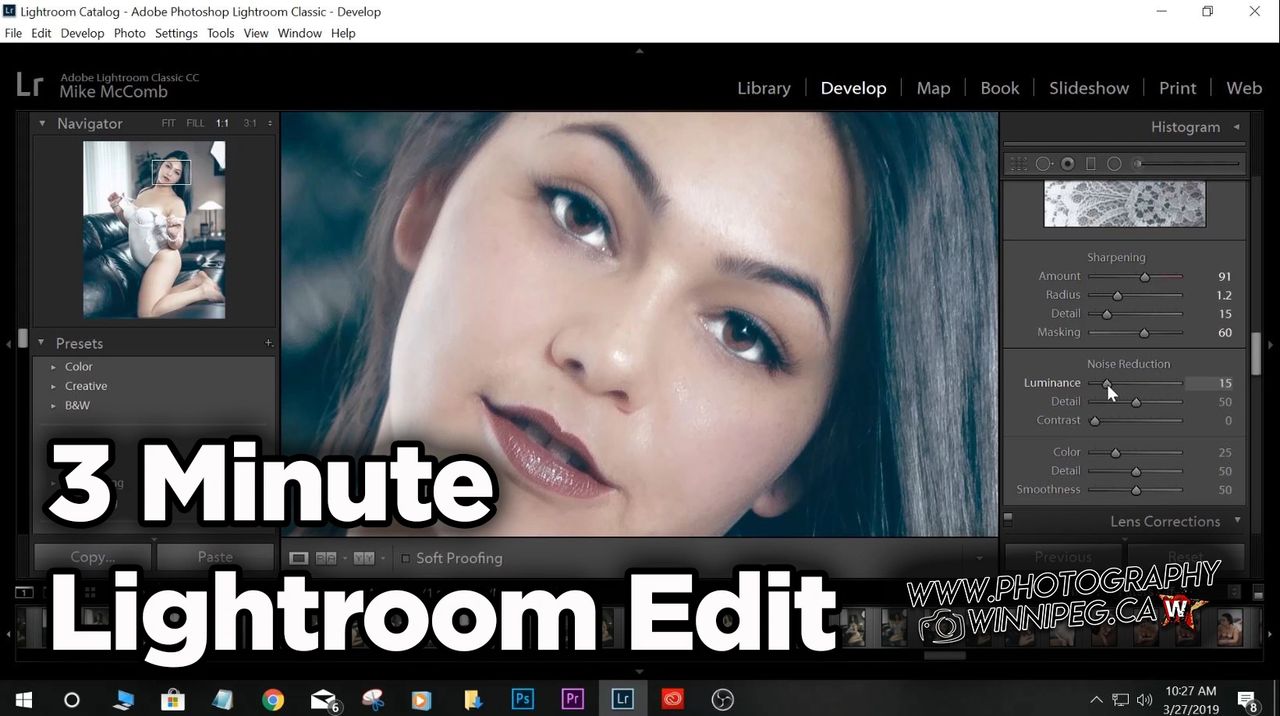Expand the Color presets group
1280x716 pixels.
click(x=54, y=367)
